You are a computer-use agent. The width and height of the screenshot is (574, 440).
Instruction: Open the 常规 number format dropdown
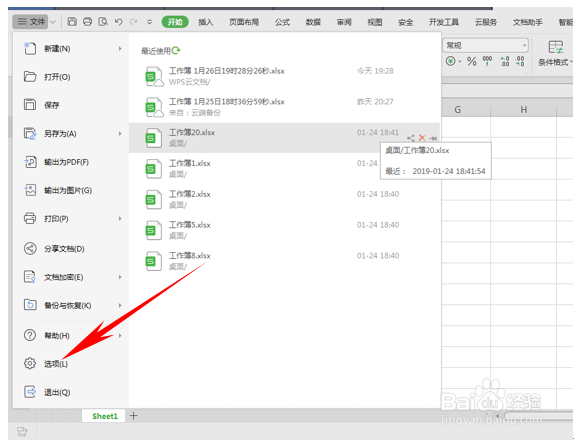point(486,45)
